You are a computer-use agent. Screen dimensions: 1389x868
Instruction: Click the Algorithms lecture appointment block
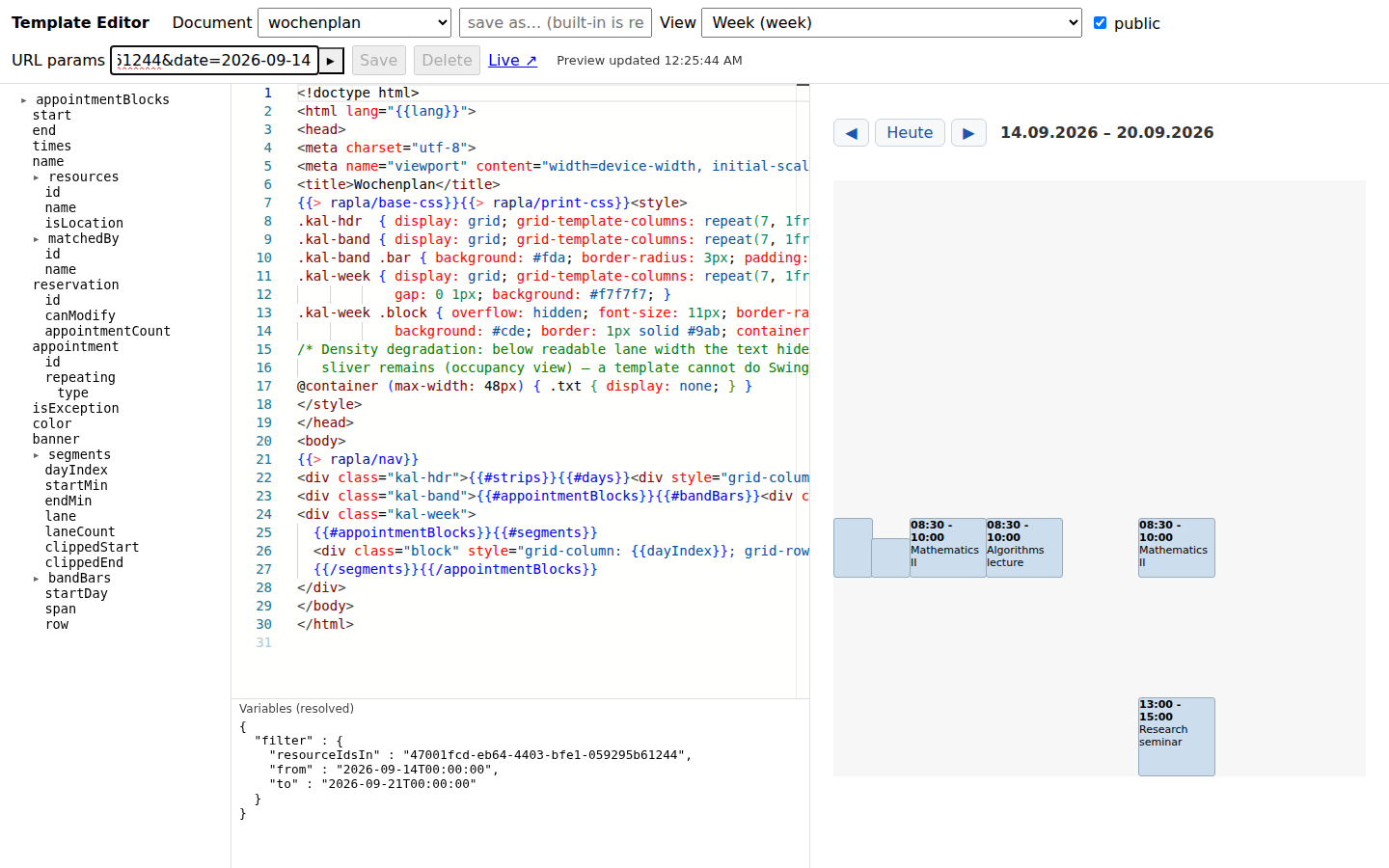coord(1023,548)
